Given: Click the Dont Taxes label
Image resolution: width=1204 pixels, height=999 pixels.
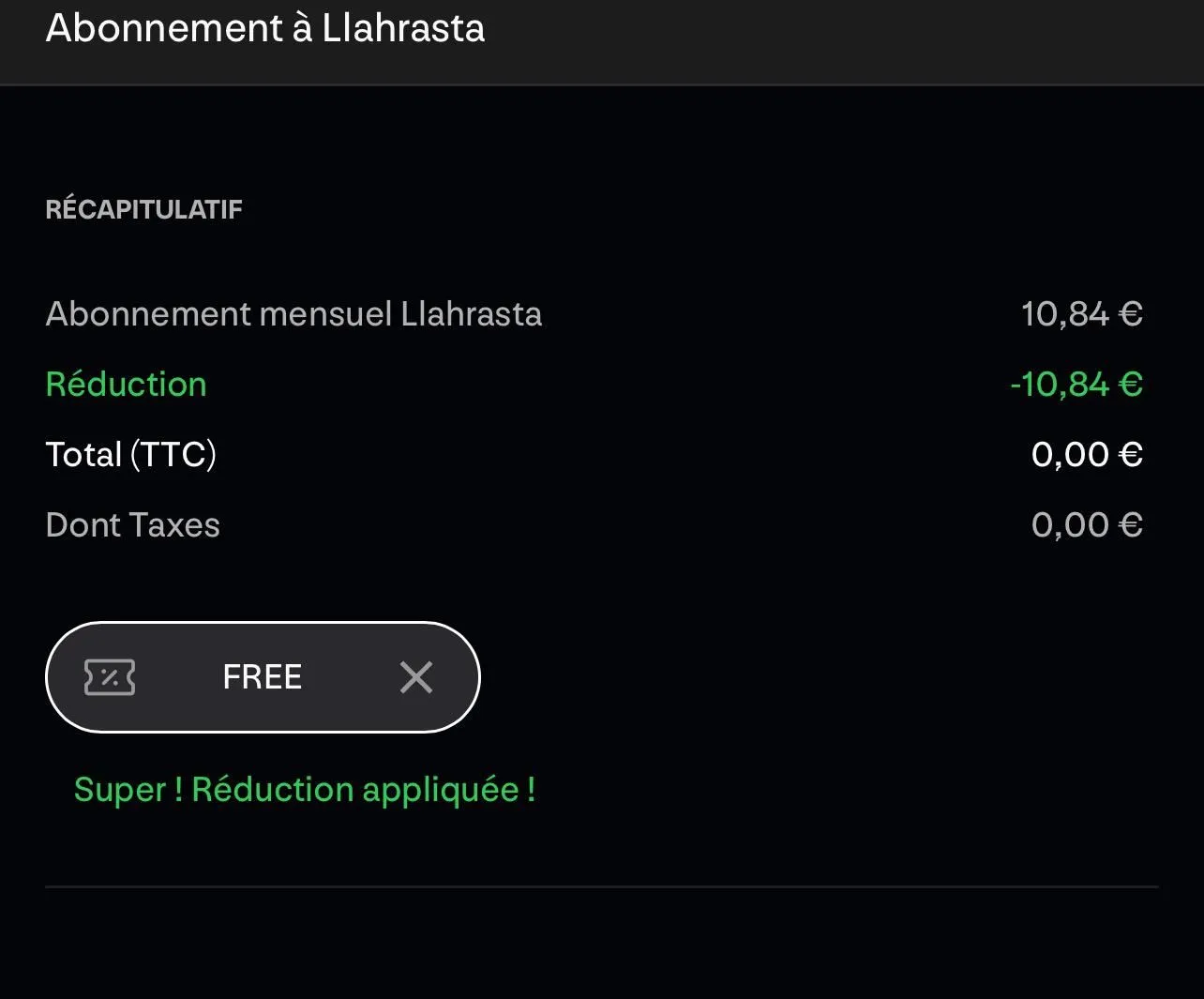Looking at the screenshot, I should click(x=132, y=525).
